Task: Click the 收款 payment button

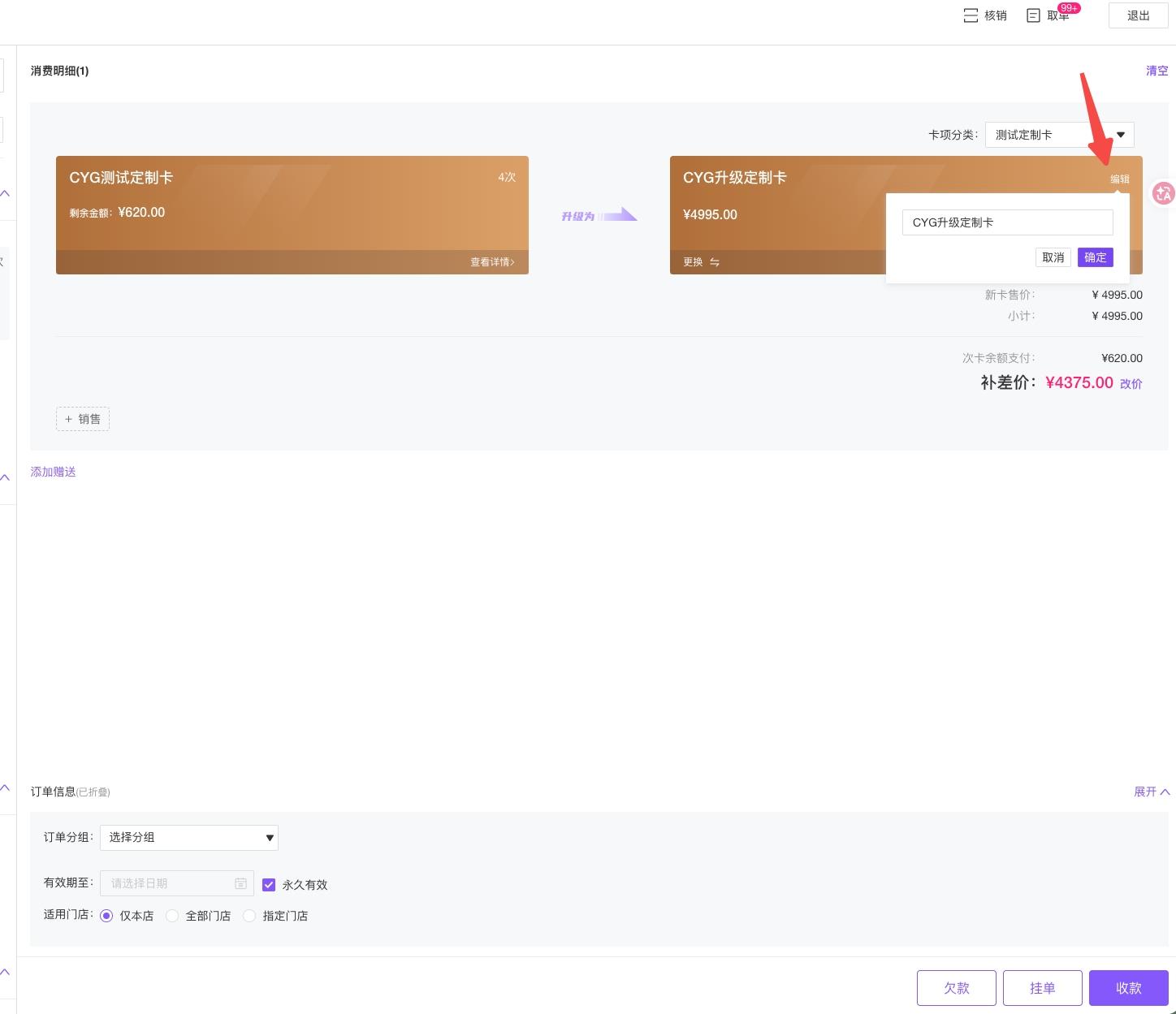Action: click(x=1128, y=988)
